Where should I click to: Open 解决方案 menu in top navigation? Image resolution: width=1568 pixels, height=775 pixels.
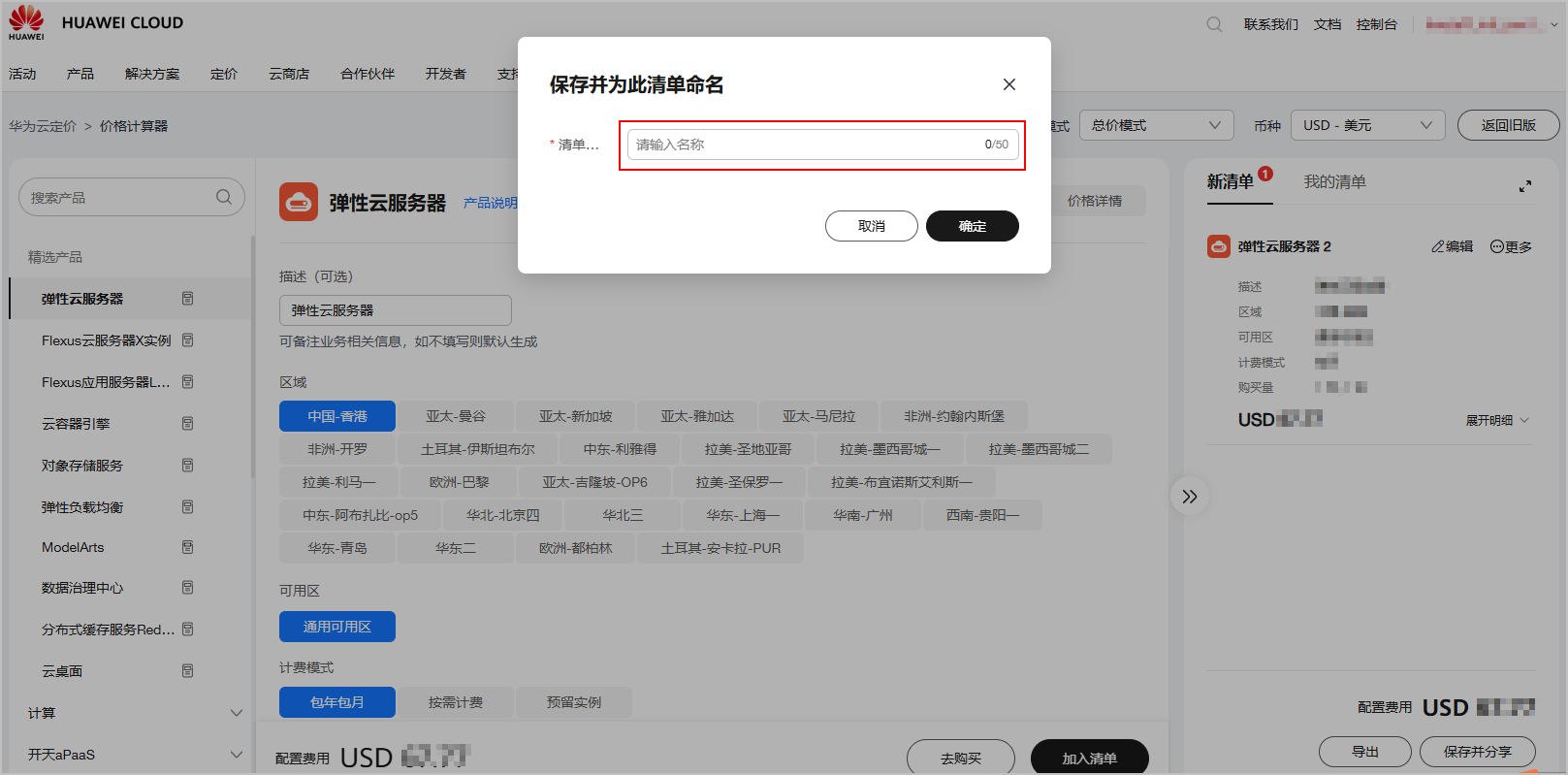tap(152, 74)
